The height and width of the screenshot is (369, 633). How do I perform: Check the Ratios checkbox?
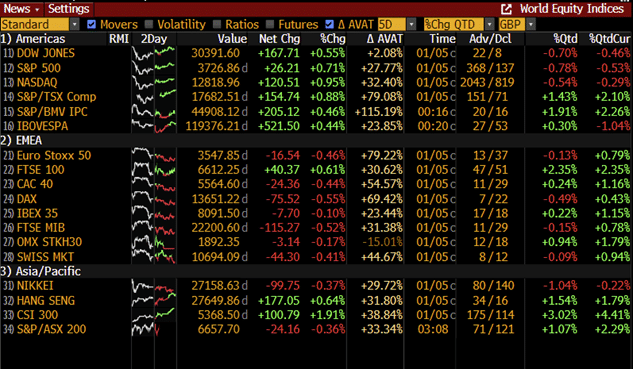[x=217, y=24]
